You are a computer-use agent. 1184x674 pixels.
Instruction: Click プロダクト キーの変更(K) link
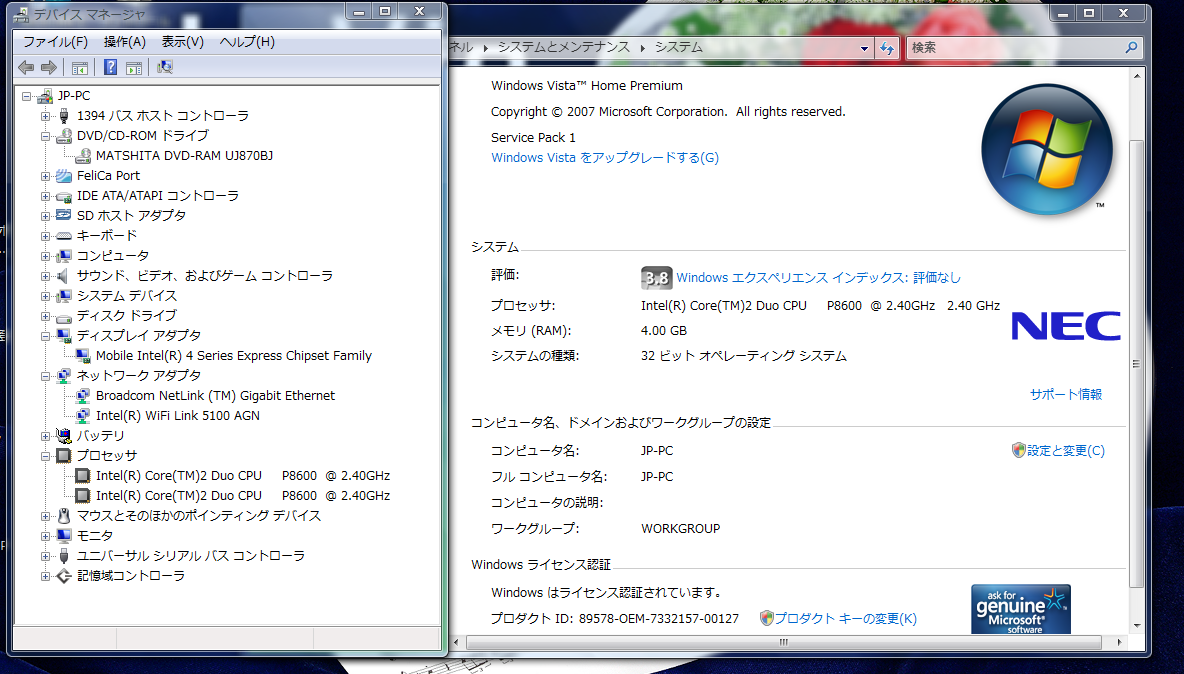click(845, 619)
